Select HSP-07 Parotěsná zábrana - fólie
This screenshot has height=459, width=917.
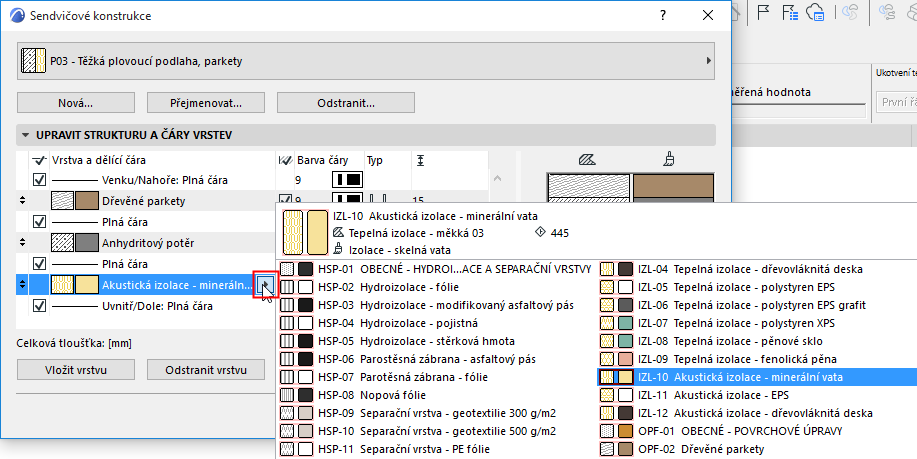(x=437, y=377)
